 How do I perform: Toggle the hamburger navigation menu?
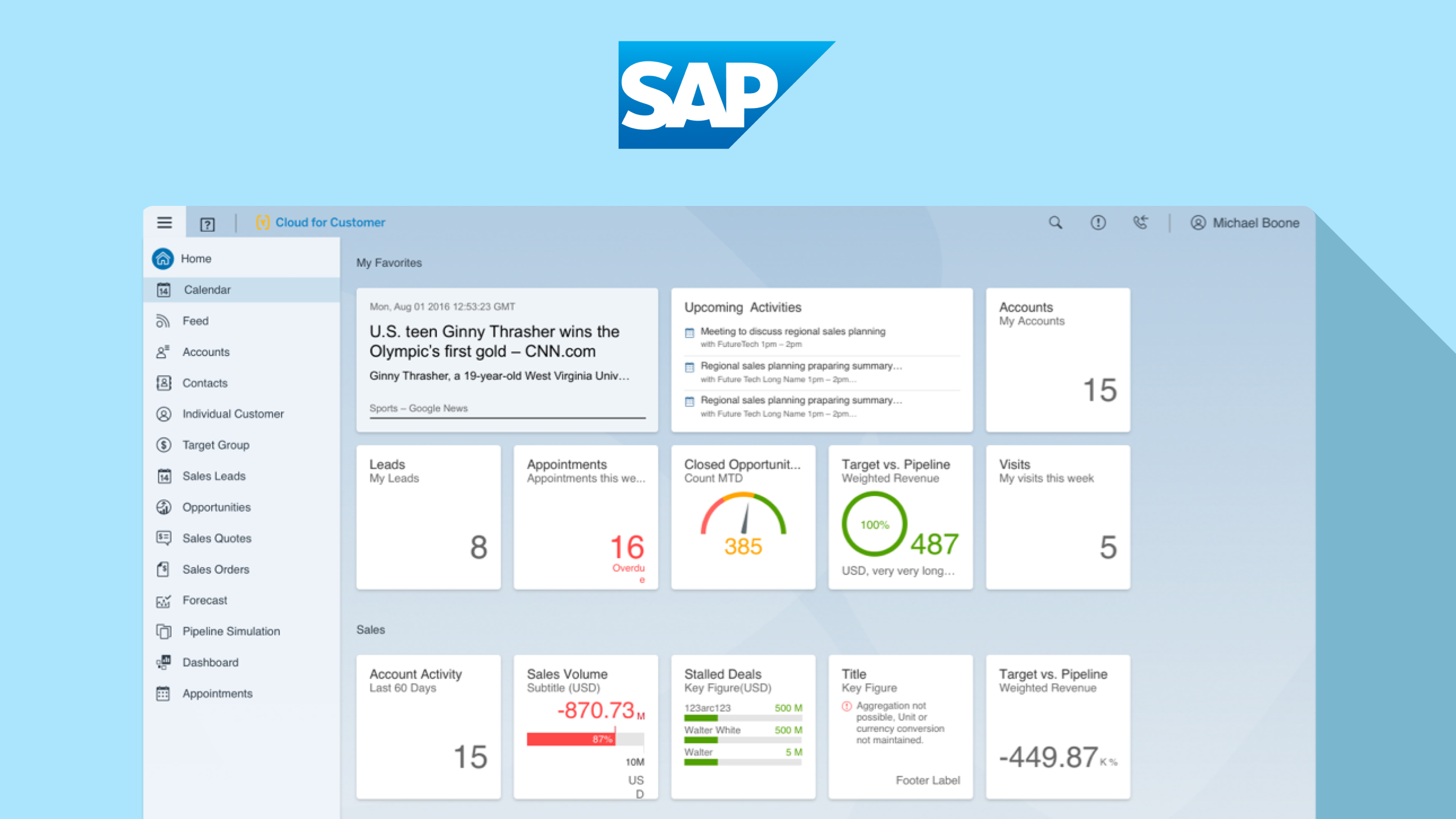pos(164,222)
